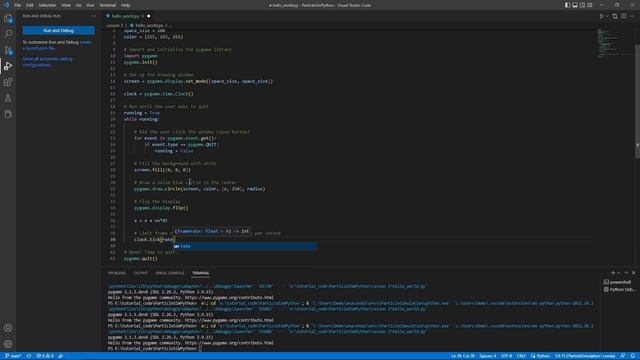Screen dimensions: 640x360
Task: Split the editor right
Action: (x=624, y=16)
